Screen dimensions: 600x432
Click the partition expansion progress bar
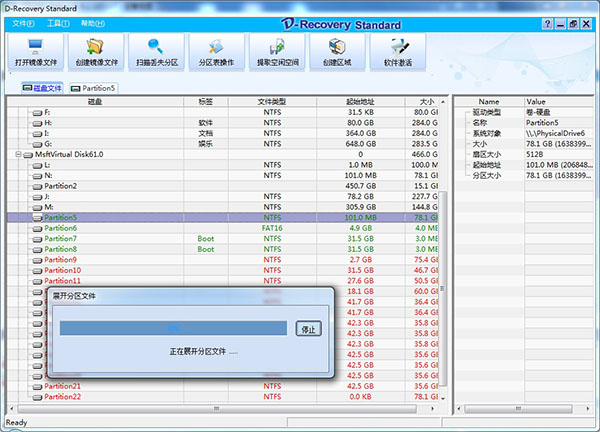[x=173, y=328]
